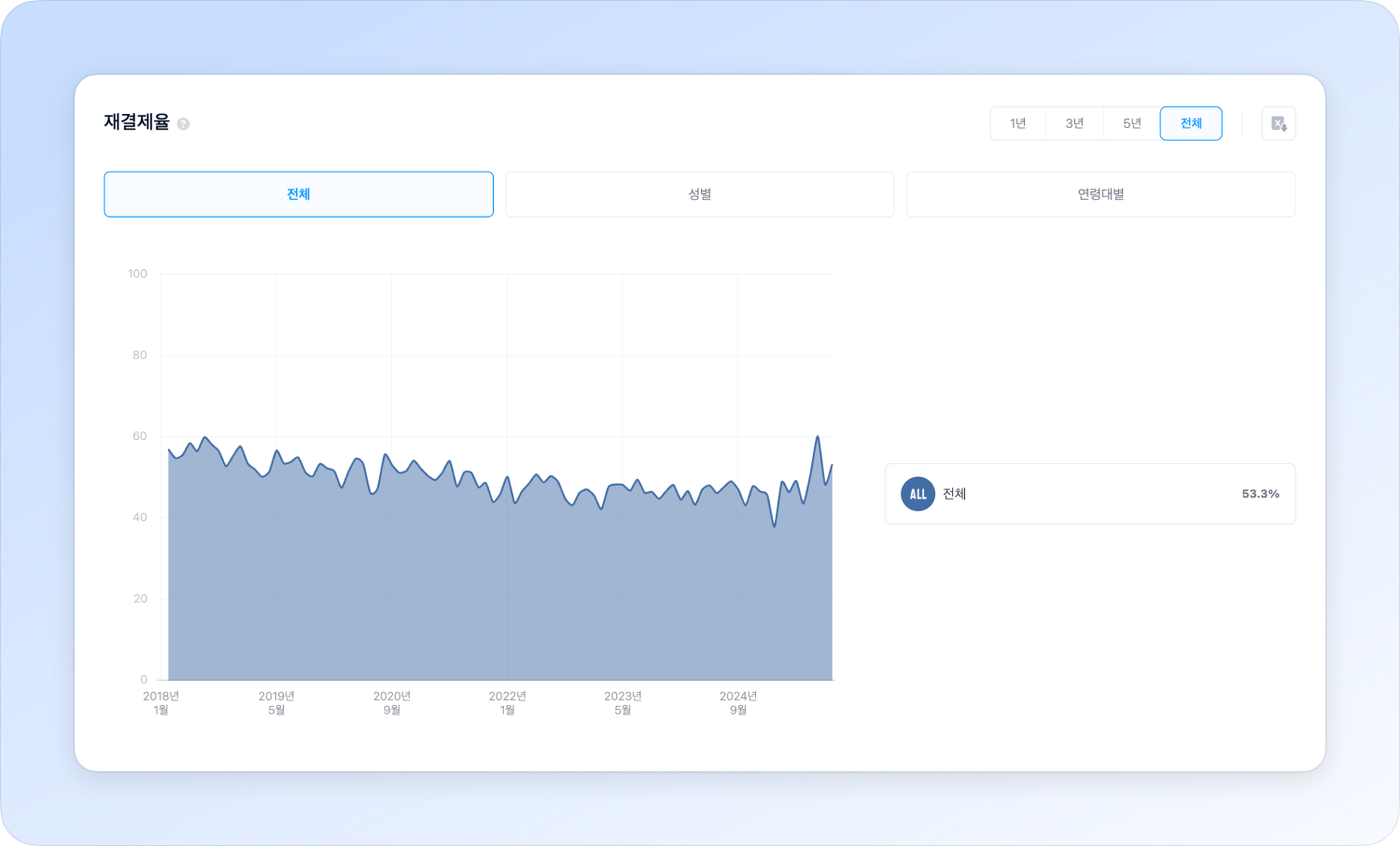1400x846 pixels.
Task: Click the 2018년 1월 x-axis label
Action: click(161, 703)
